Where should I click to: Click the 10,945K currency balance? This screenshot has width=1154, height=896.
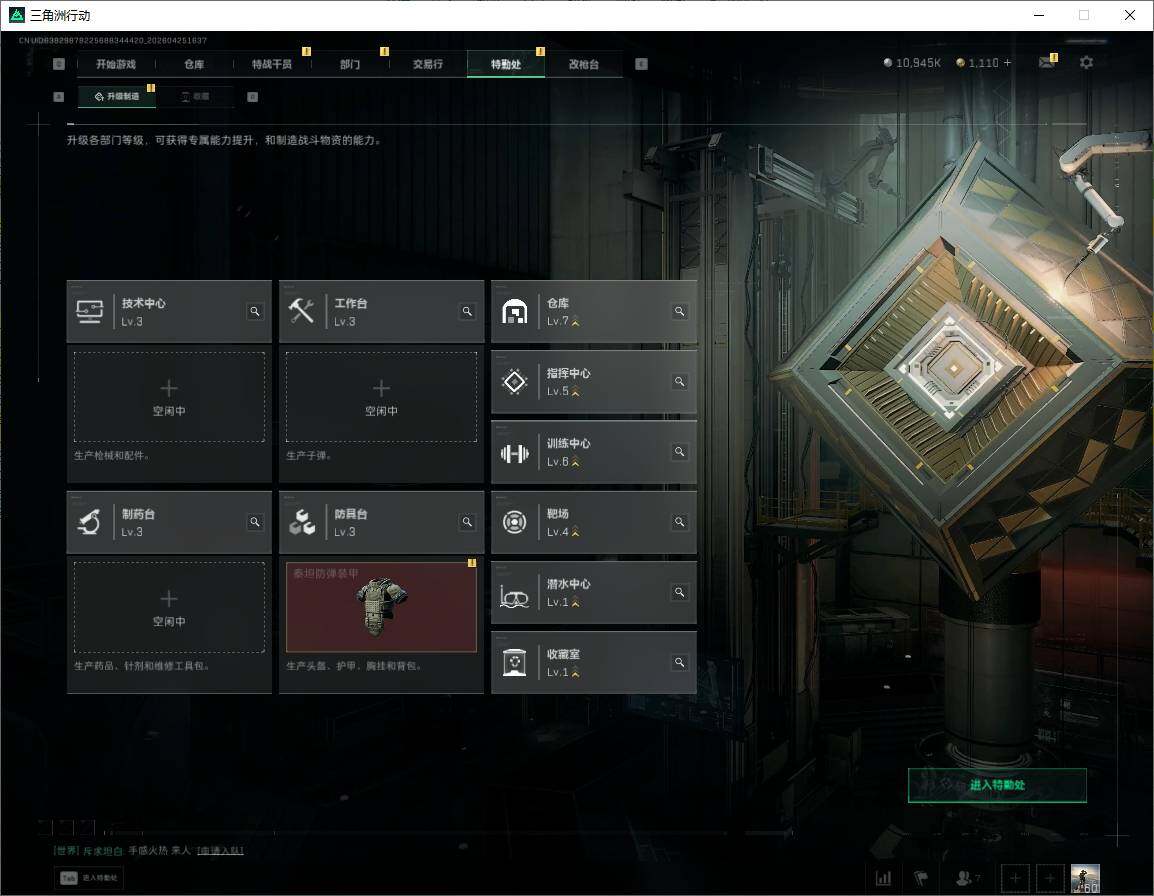(x=913, y=63)
